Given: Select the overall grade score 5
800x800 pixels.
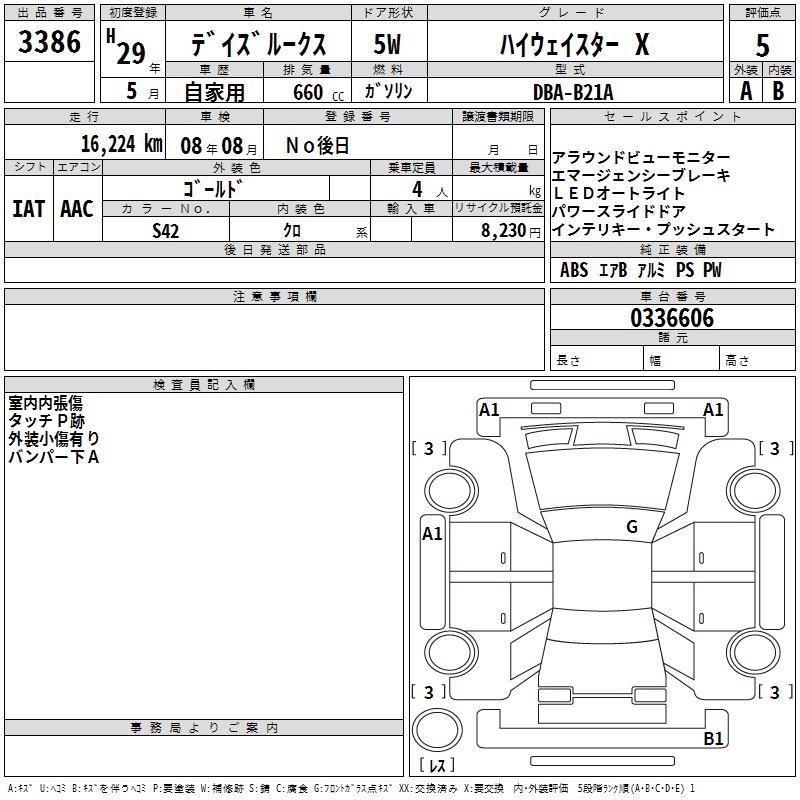Looking at the screenshot, I should tap(762, 46).
